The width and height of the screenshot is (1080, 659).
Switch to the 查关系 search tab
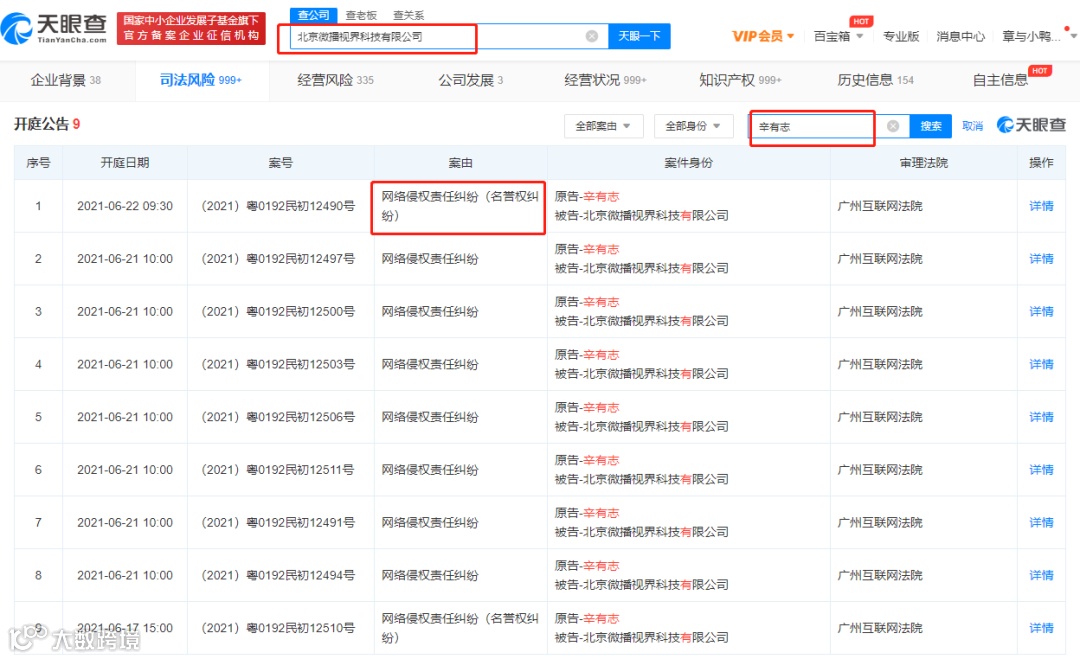[x=408, y=15]
